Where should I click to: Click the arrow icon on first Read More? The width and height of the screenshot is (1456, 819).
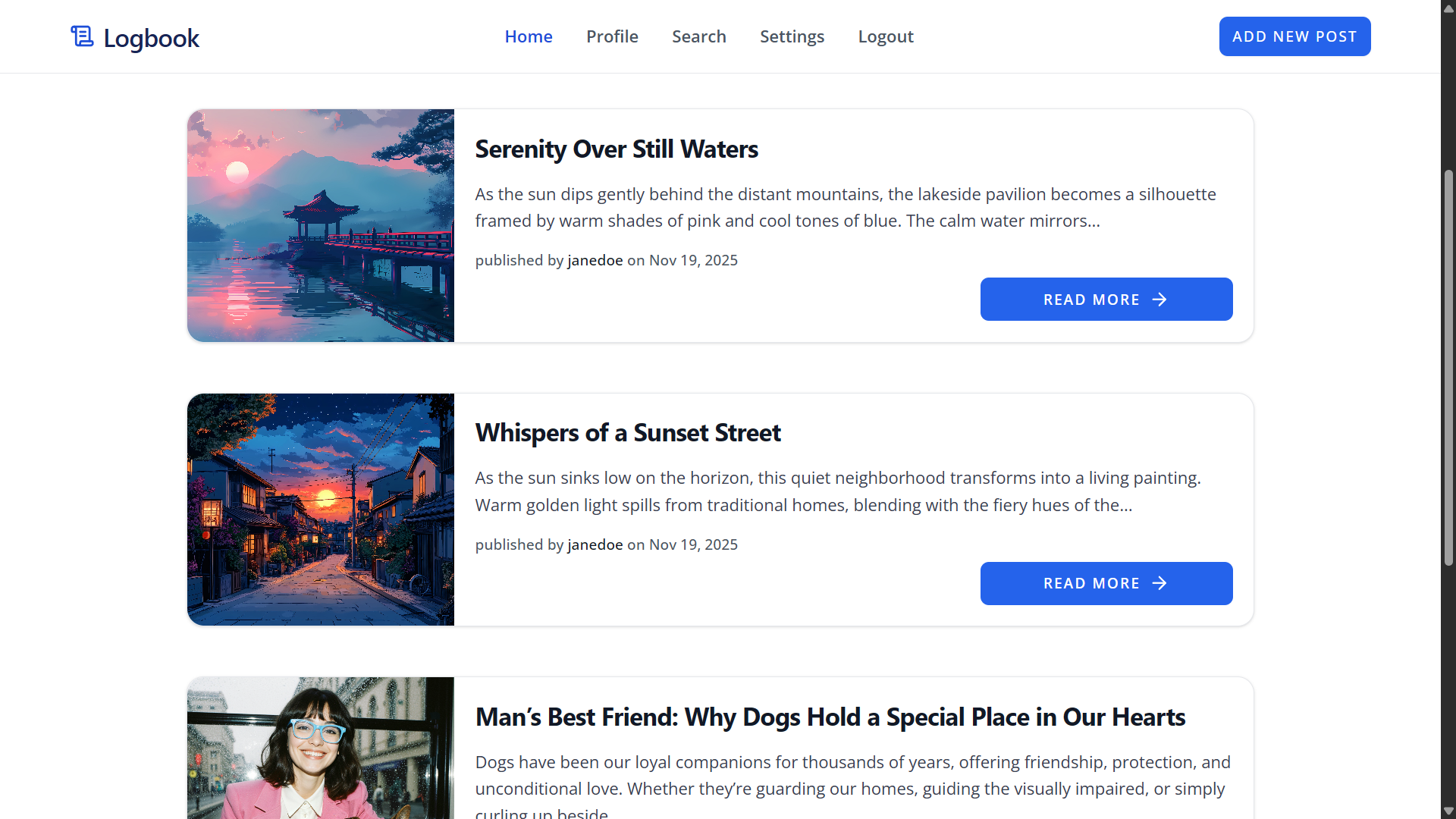tap(1159, 300)
